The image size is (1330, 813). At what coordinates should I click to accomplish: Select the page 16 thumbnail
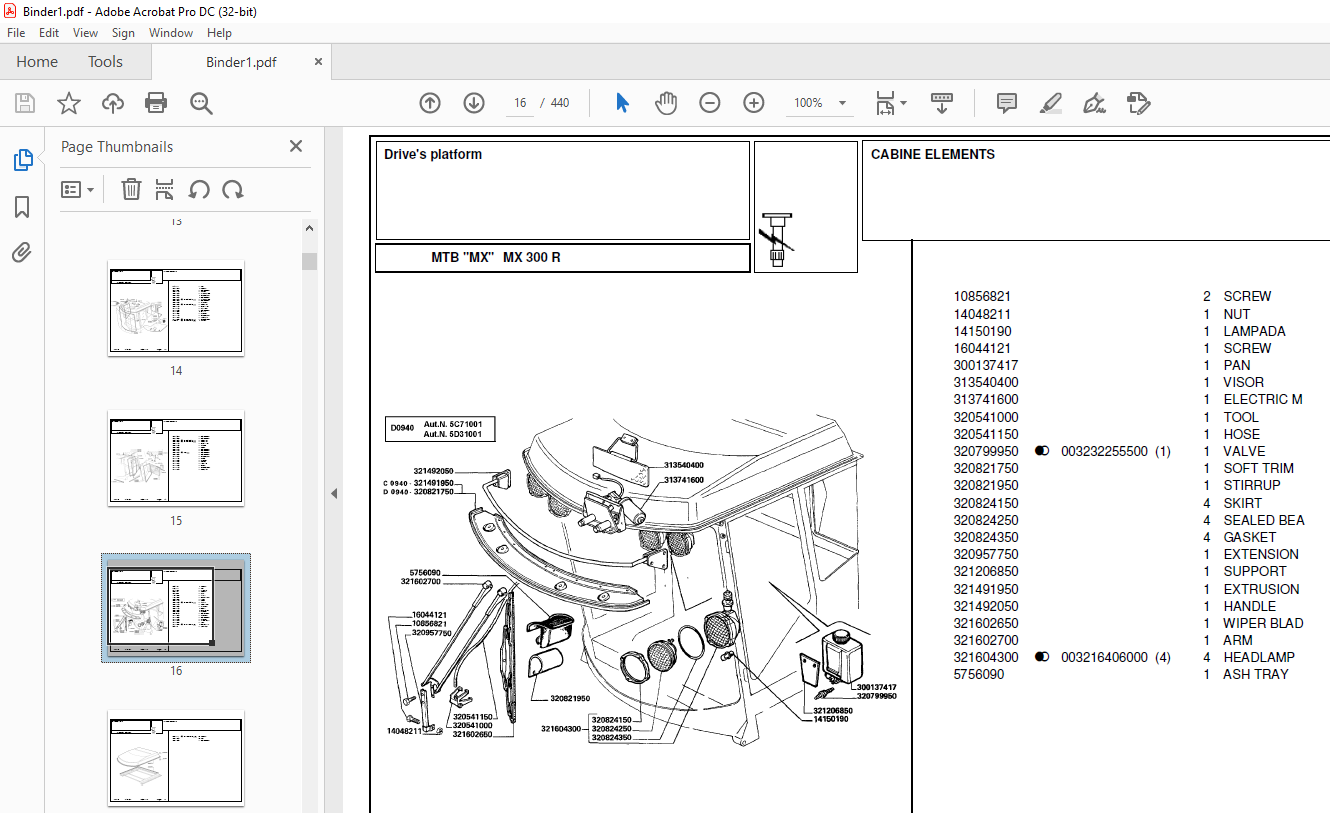click(176, 608)
